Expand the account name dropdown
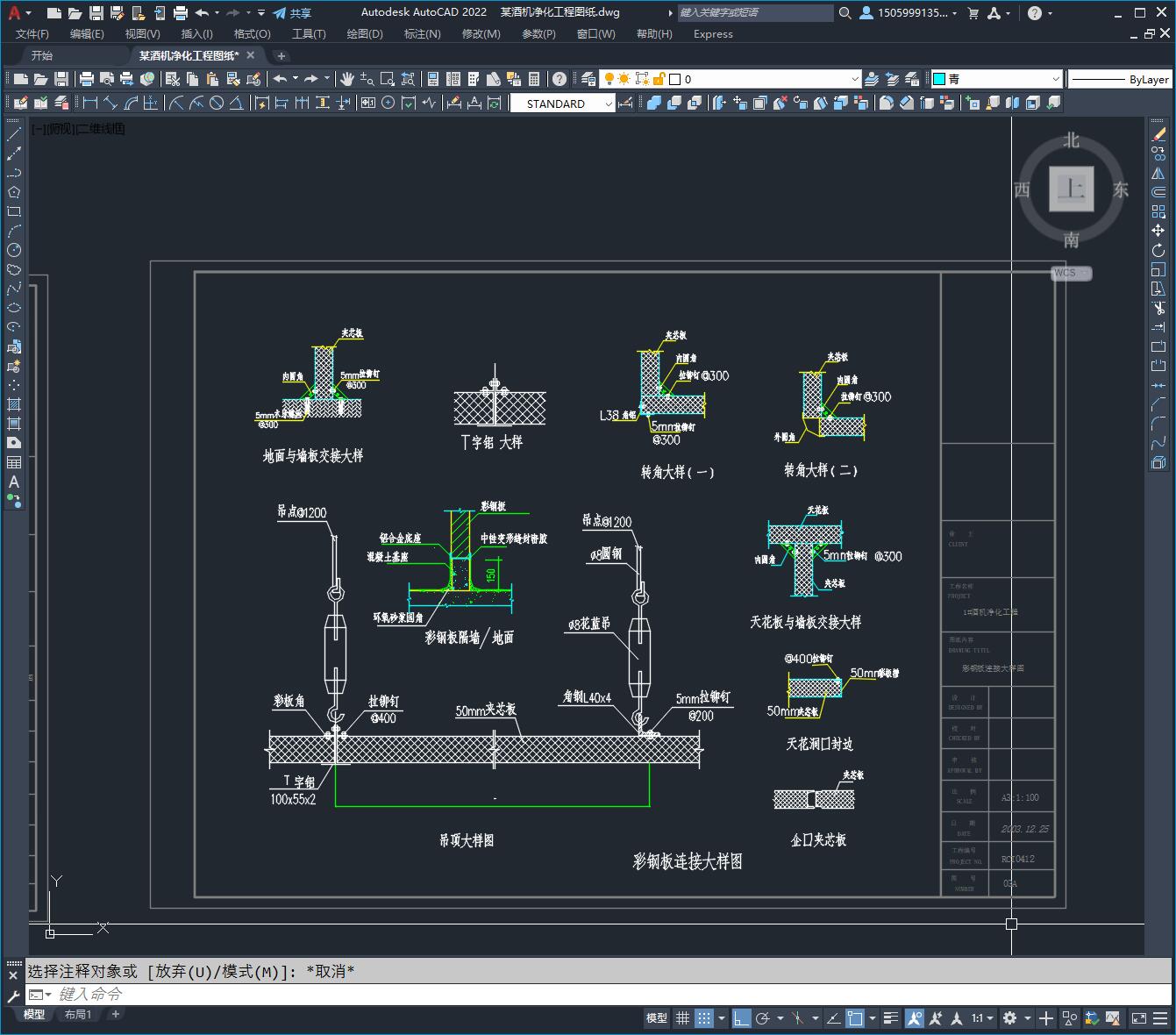 coord(955,13)
